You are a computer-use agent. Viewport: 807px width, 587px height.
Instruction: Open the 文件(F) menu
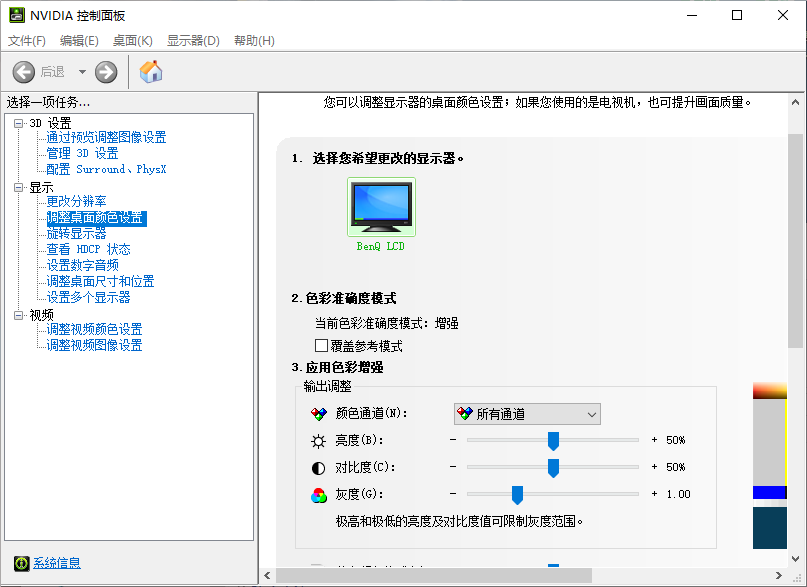27,41
